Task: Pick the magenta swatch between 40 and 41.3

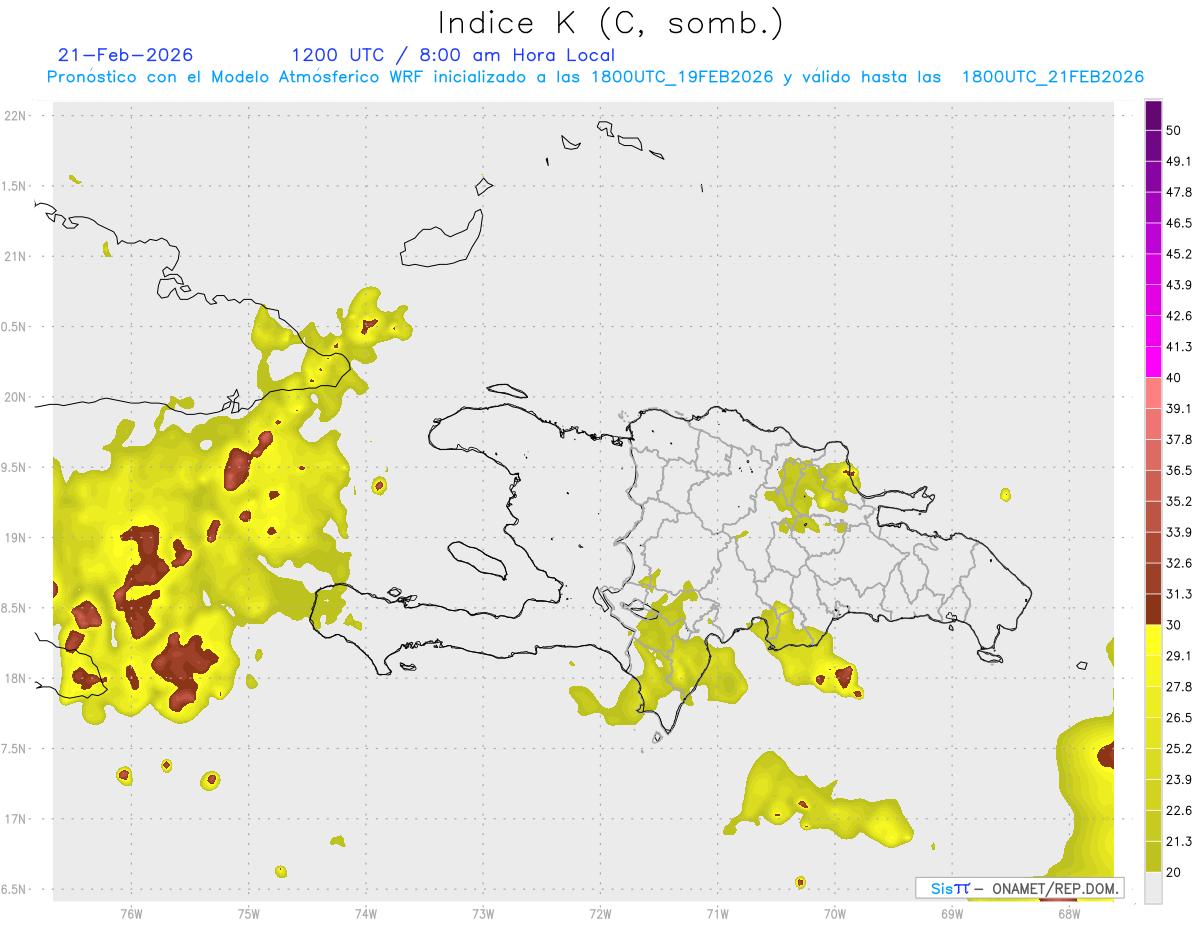Action: click(1153, 362)
